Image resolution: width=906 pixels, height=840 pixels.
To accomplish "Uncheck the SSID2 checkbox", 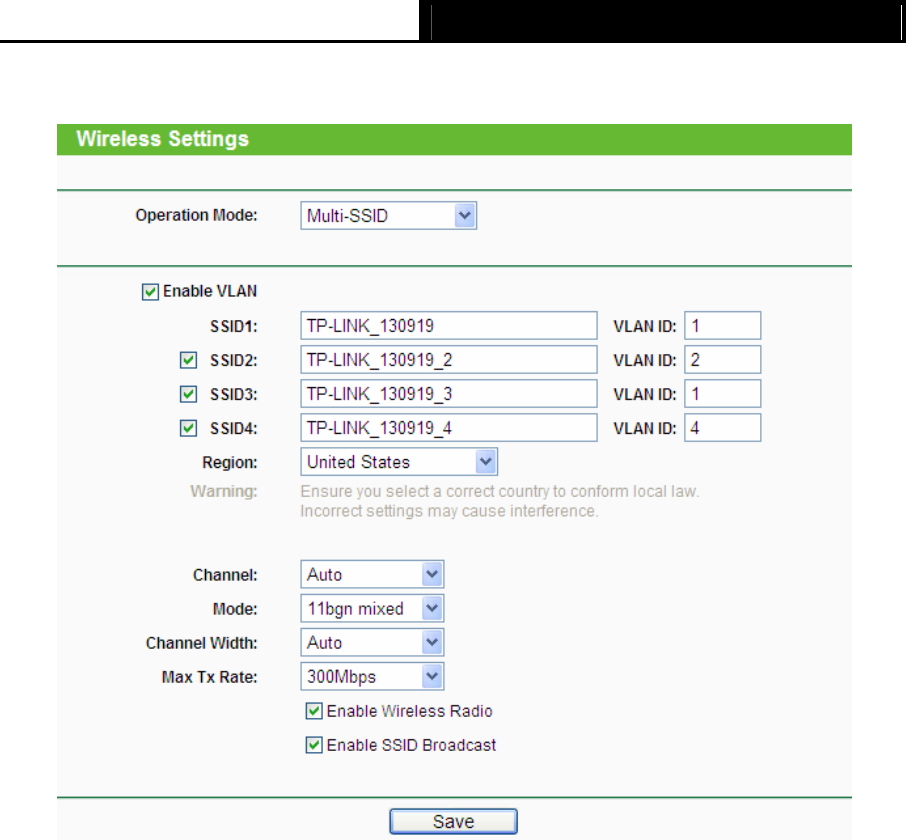I will (x=188, y=360).
